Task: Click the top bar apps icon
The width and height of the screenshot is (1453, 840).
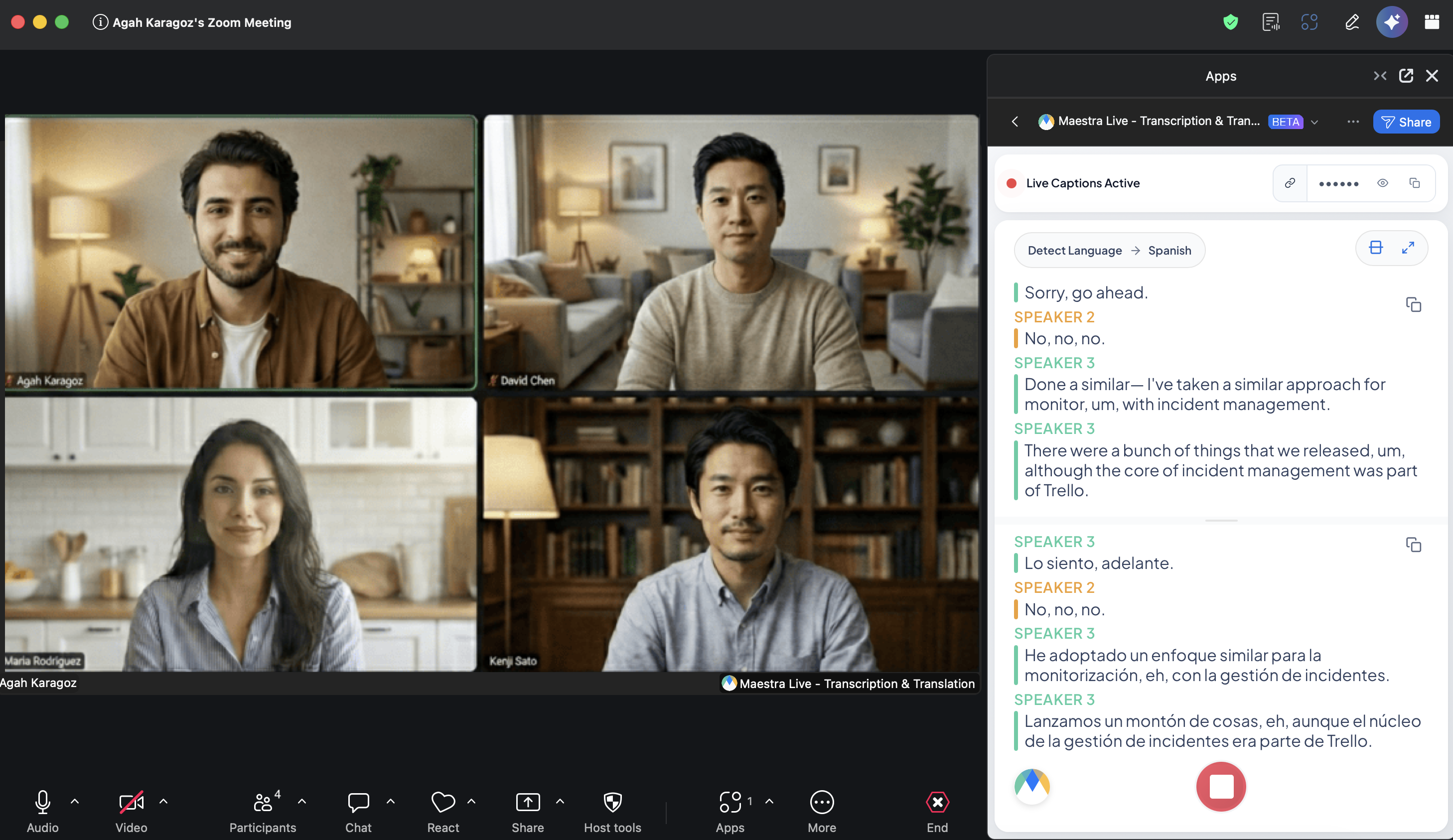Action: pyautogui.click(x=1309, y=22)
